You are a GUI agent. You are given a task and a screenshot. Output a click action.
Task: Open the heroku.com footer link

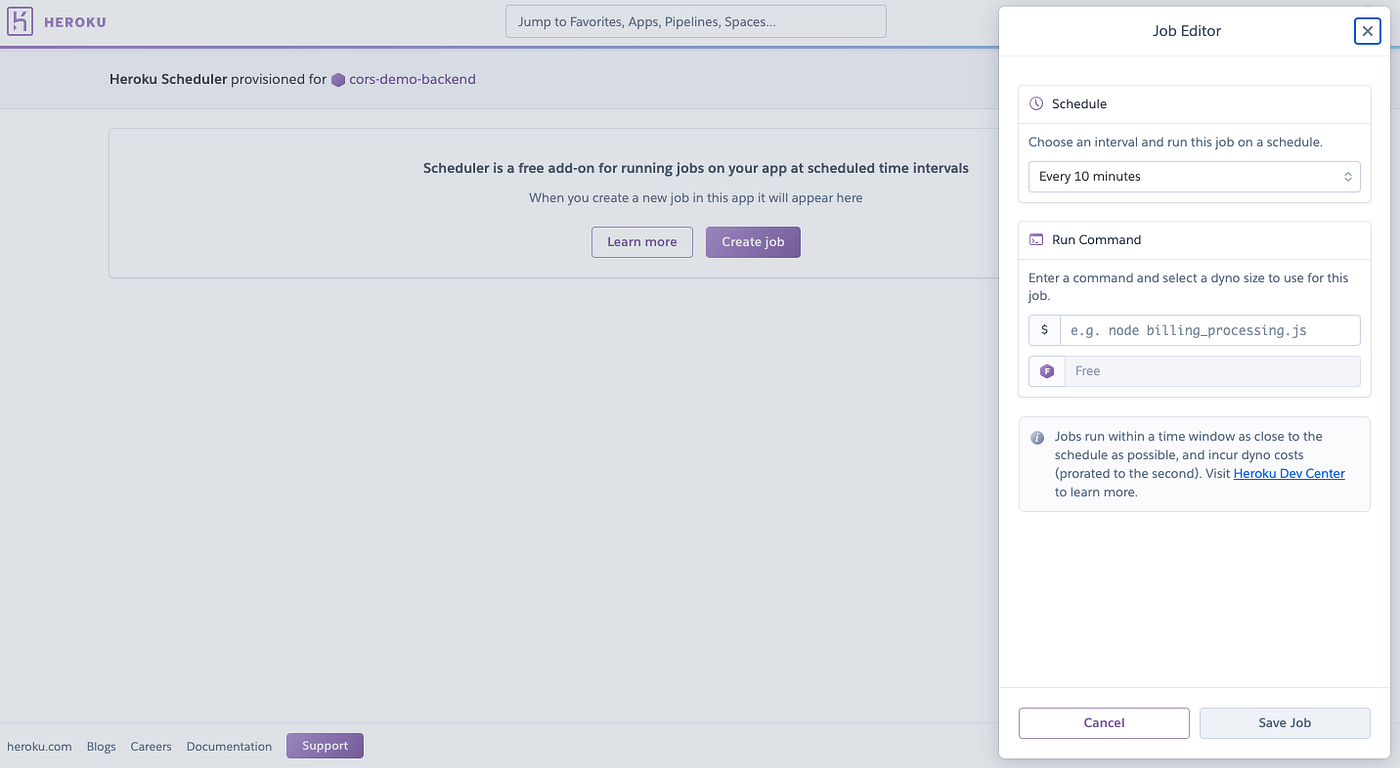39,747
